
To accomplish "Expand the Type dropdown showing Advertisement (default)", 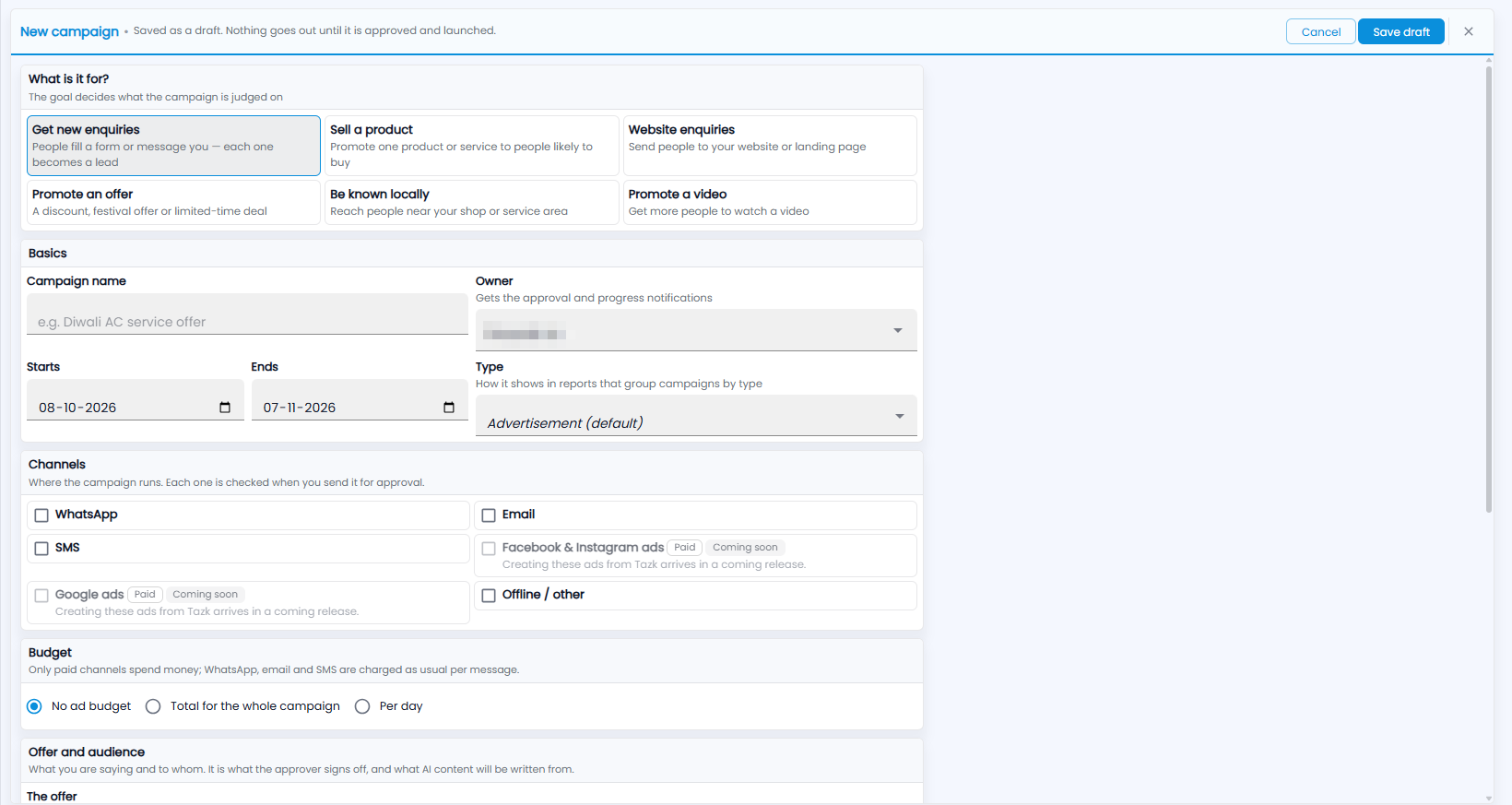I will [x=696, y=416].
